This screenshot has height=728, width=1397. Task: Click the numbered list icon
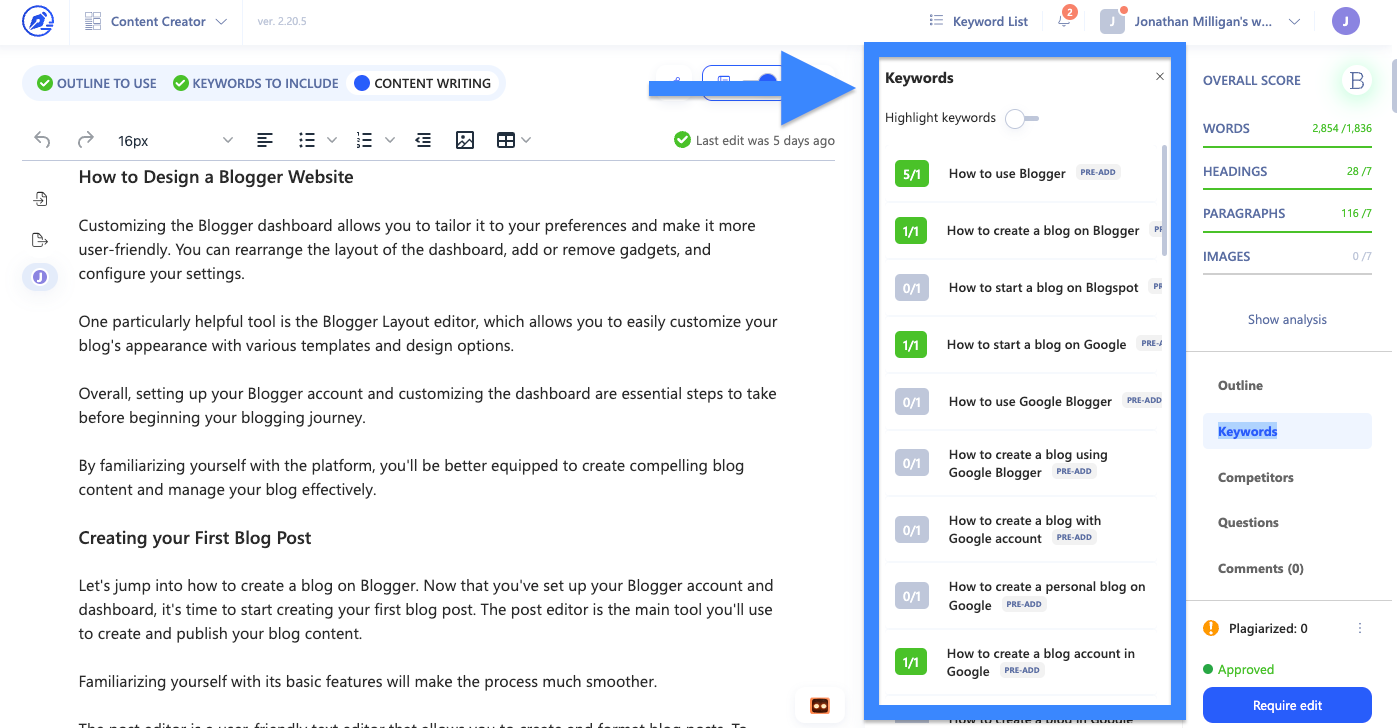click(365, 140)
